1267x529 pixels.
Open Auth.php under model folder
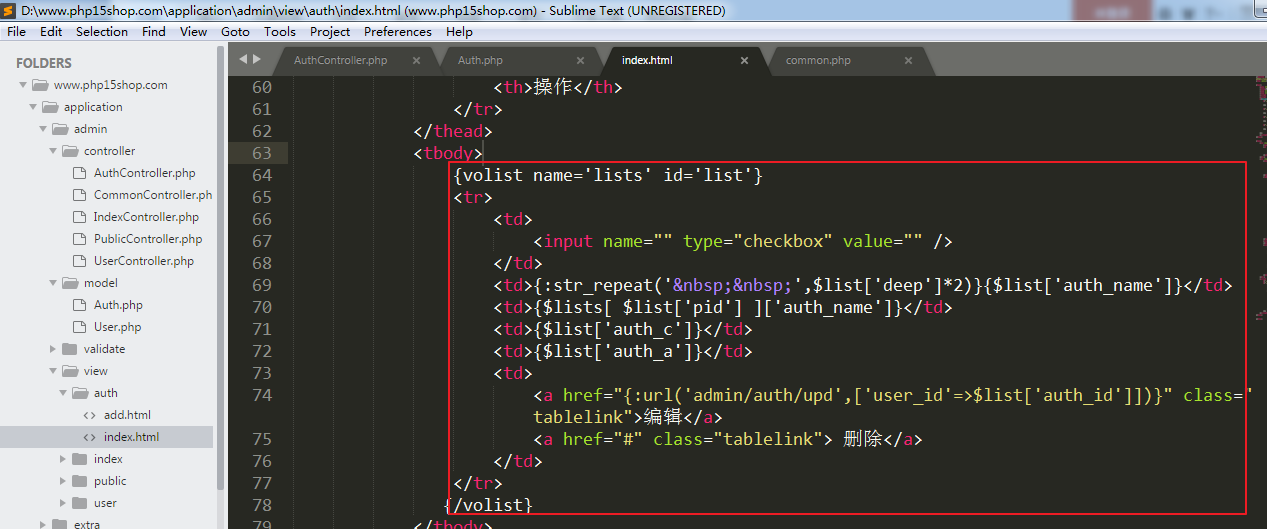coord(118,305)
